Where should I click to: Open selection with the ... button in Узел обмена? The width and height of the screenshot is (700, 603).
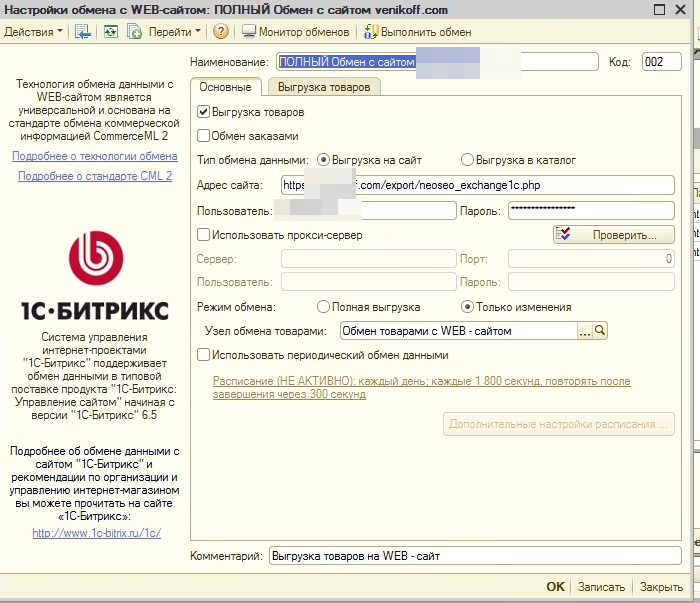[584, 331]
